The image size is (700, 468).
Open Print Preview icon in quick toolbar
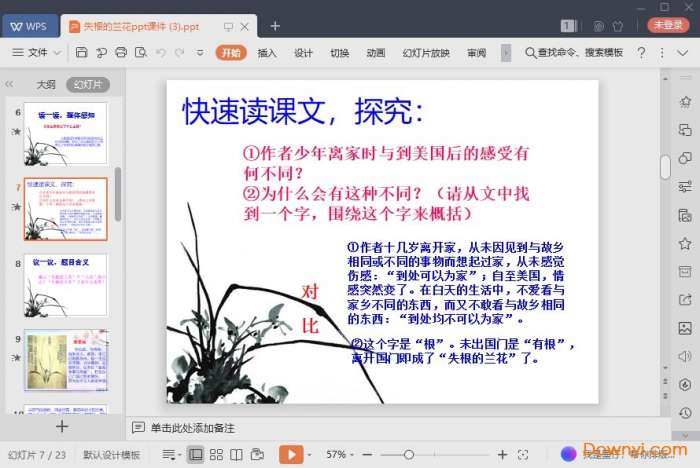pyautogui.click(x=141, y=53)
